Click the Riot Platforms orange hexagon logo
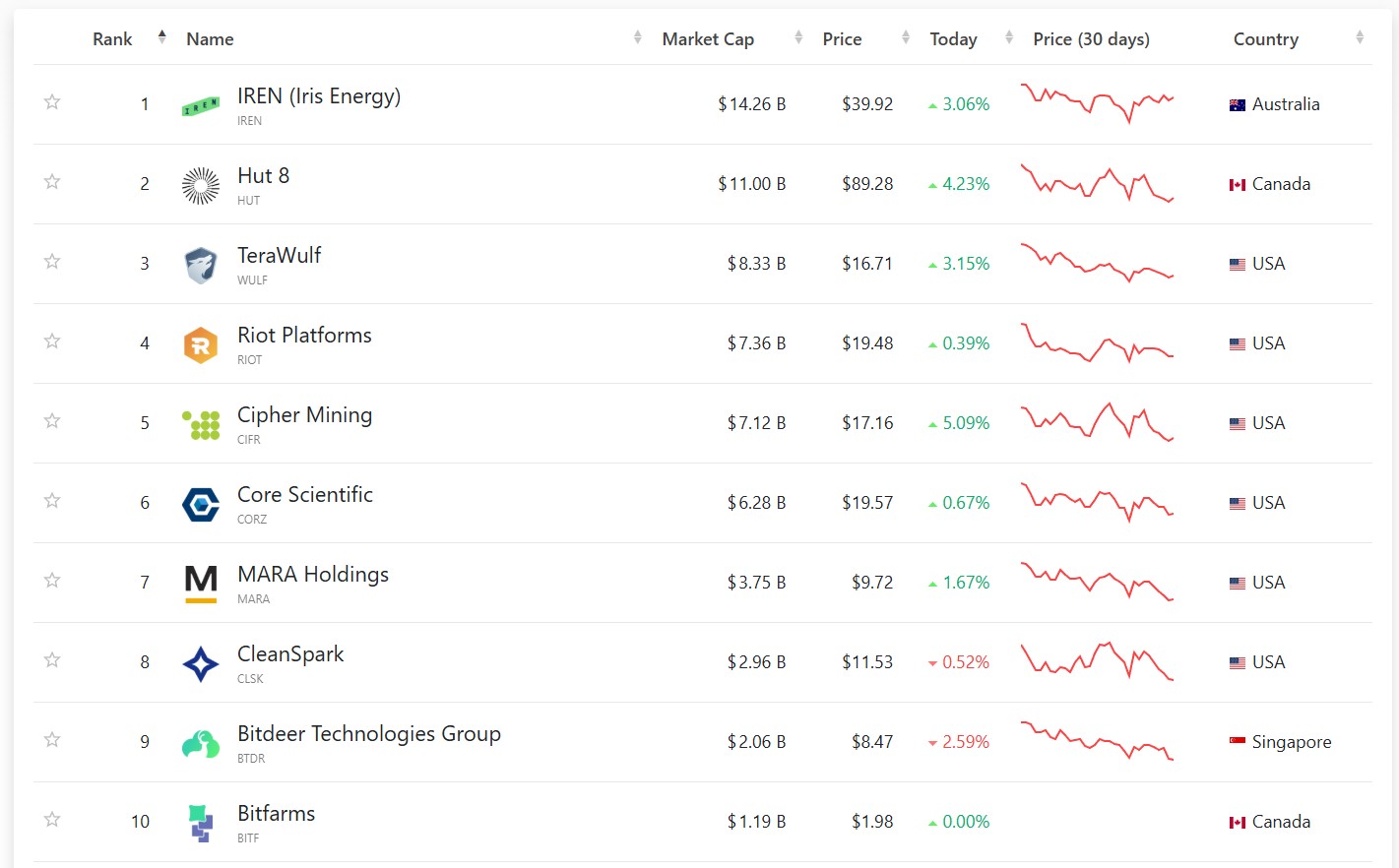Screen dimensions: 1399x868 coord(201,345)
